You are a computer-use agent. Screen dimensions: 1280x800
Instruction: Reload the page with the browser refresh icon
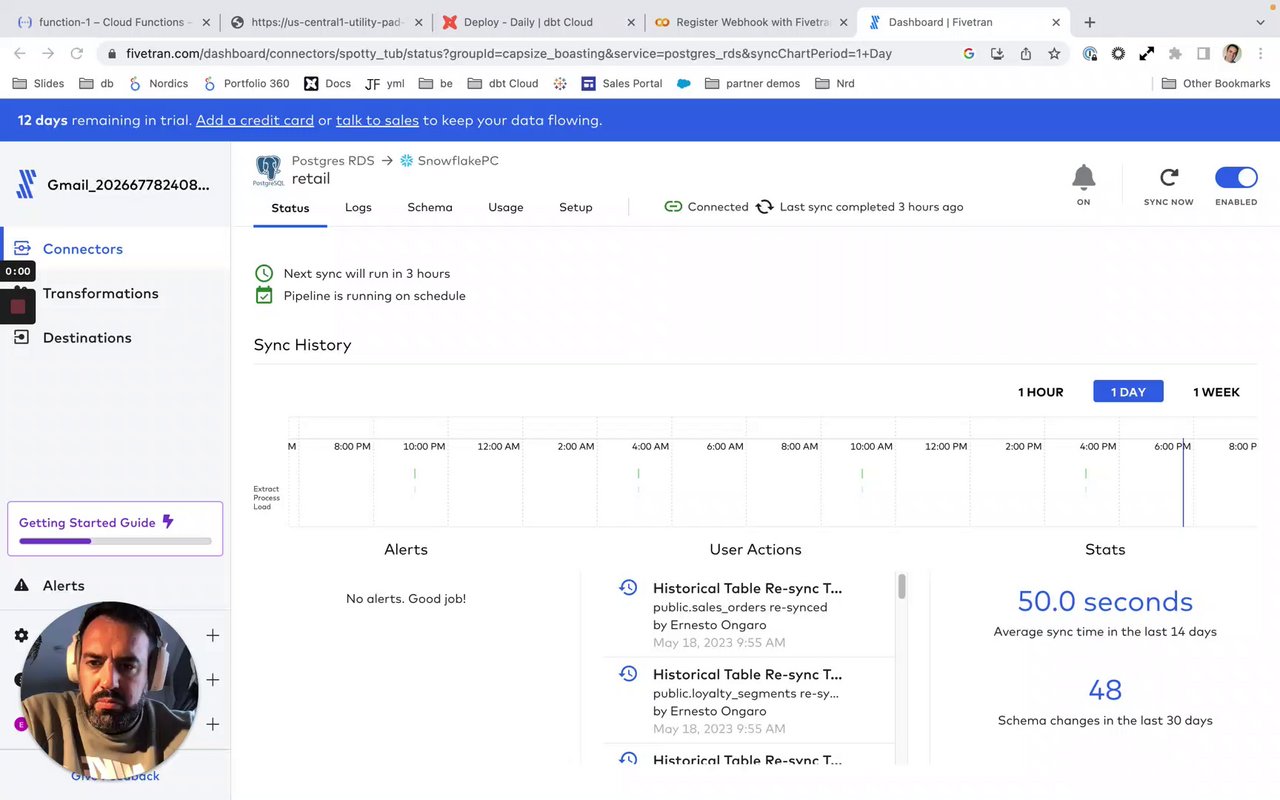76,53
